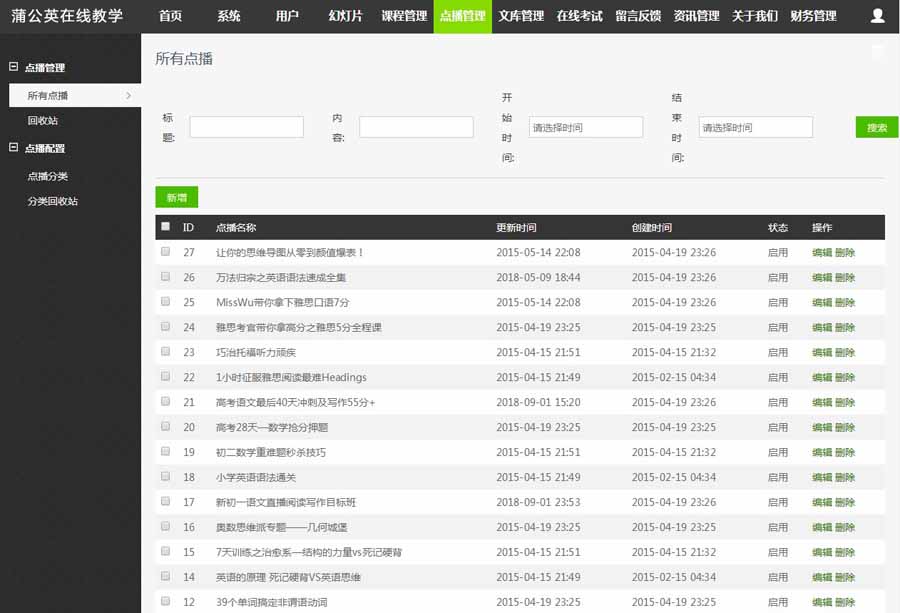Open the 课程管理 top menu
Image resolution: width=900 pixels, height=613 pixels.
pos(404,16)
